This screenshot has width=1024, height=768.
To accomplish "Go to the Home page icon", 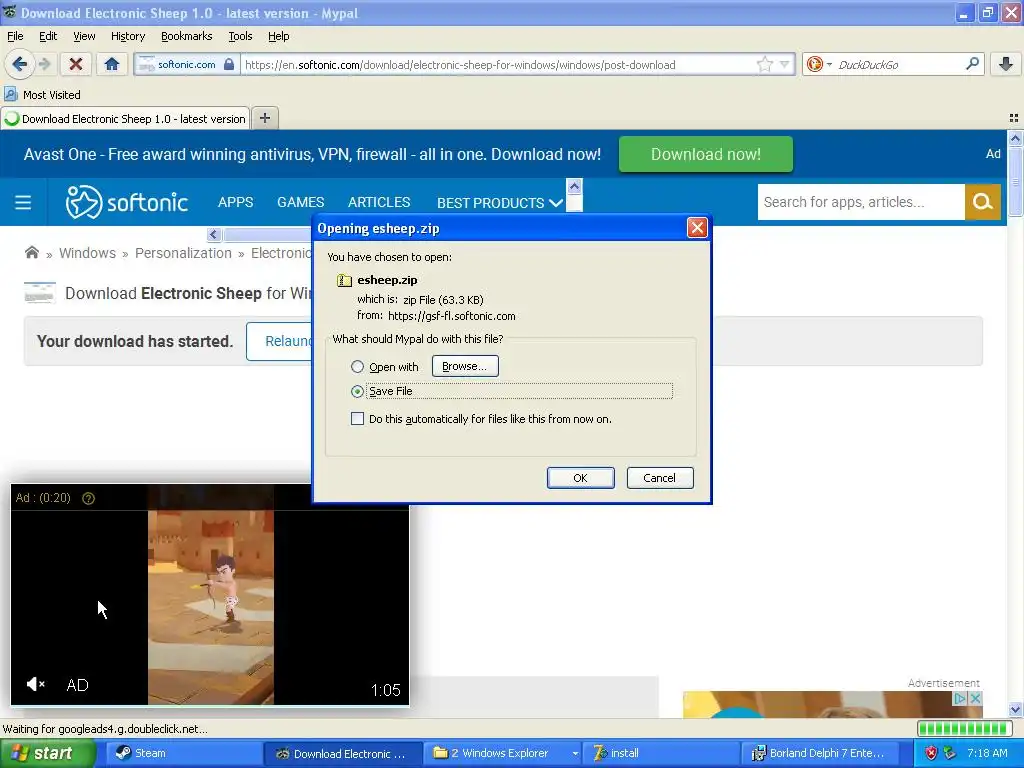I will (112, 64).
